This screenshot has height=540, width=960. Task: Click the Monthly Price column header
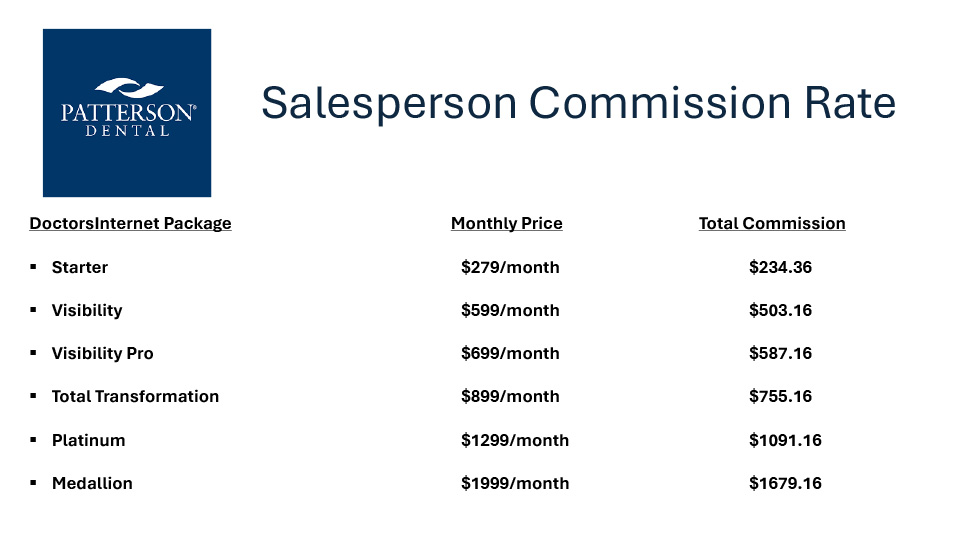click(x=506, y=223)
